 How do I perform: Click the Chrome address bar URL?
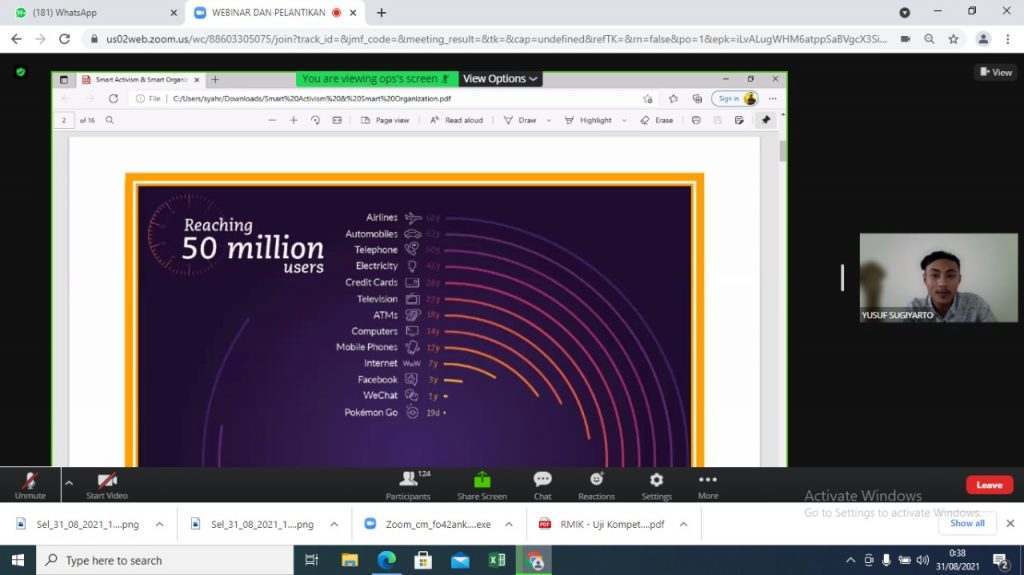pyautogui.click(x=496, y=39)
